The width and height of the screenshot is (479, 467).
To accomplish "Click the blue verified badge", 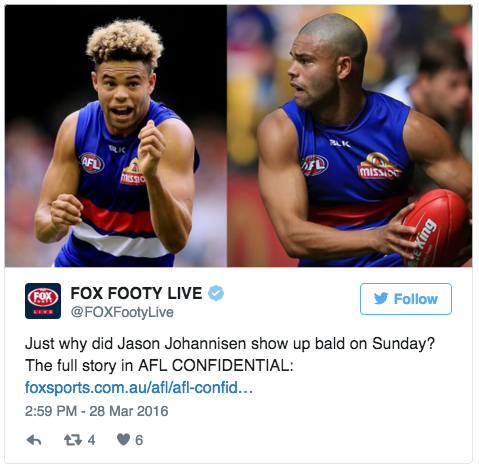I will 216,293.
